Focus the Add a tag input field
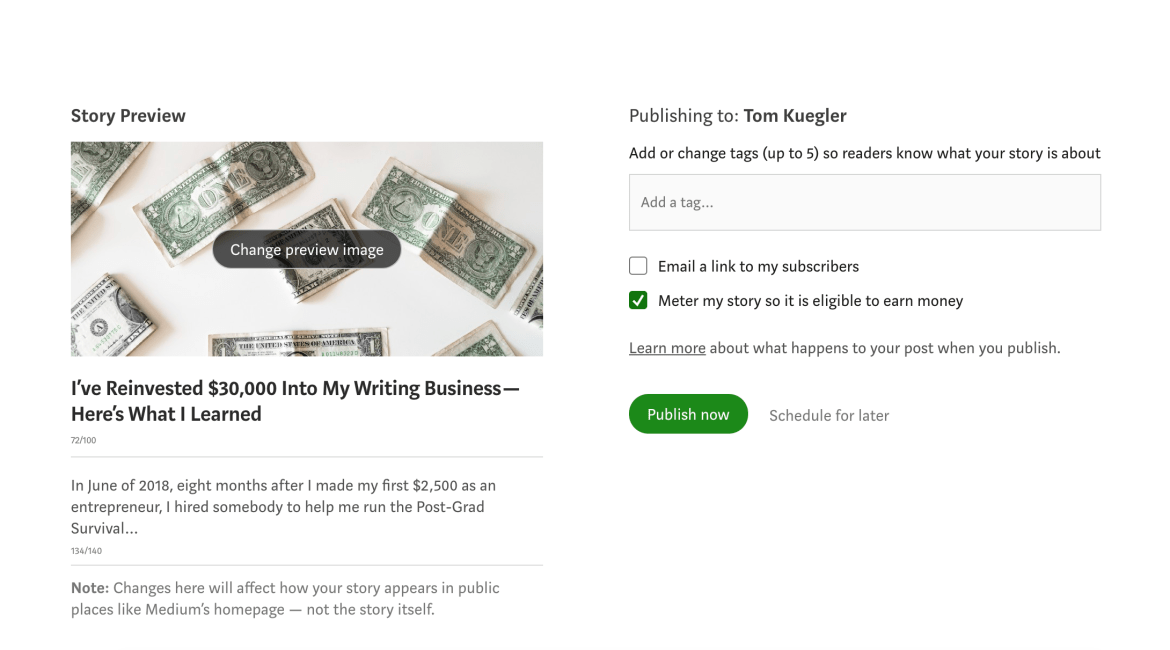Screen dimensions: 1170x650 pos(864,202)
